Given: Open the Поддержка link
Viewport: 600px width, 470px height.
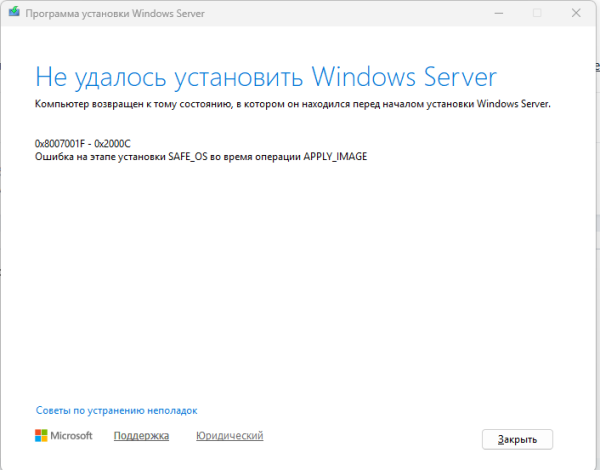Looking at the screenshot, I should coord(141,436).
